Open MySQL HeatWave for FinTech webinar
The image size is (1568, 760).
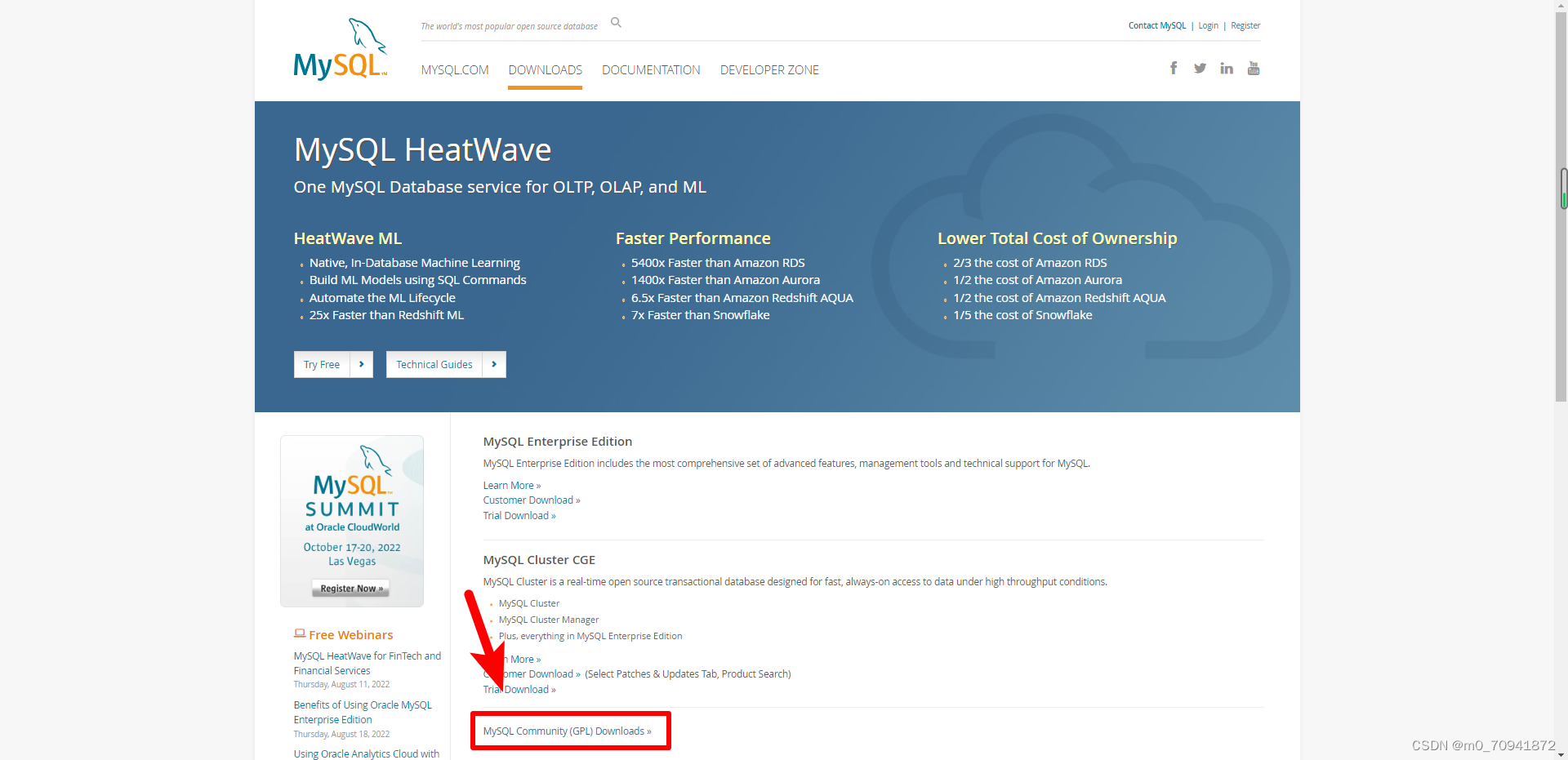coord(367,663)
